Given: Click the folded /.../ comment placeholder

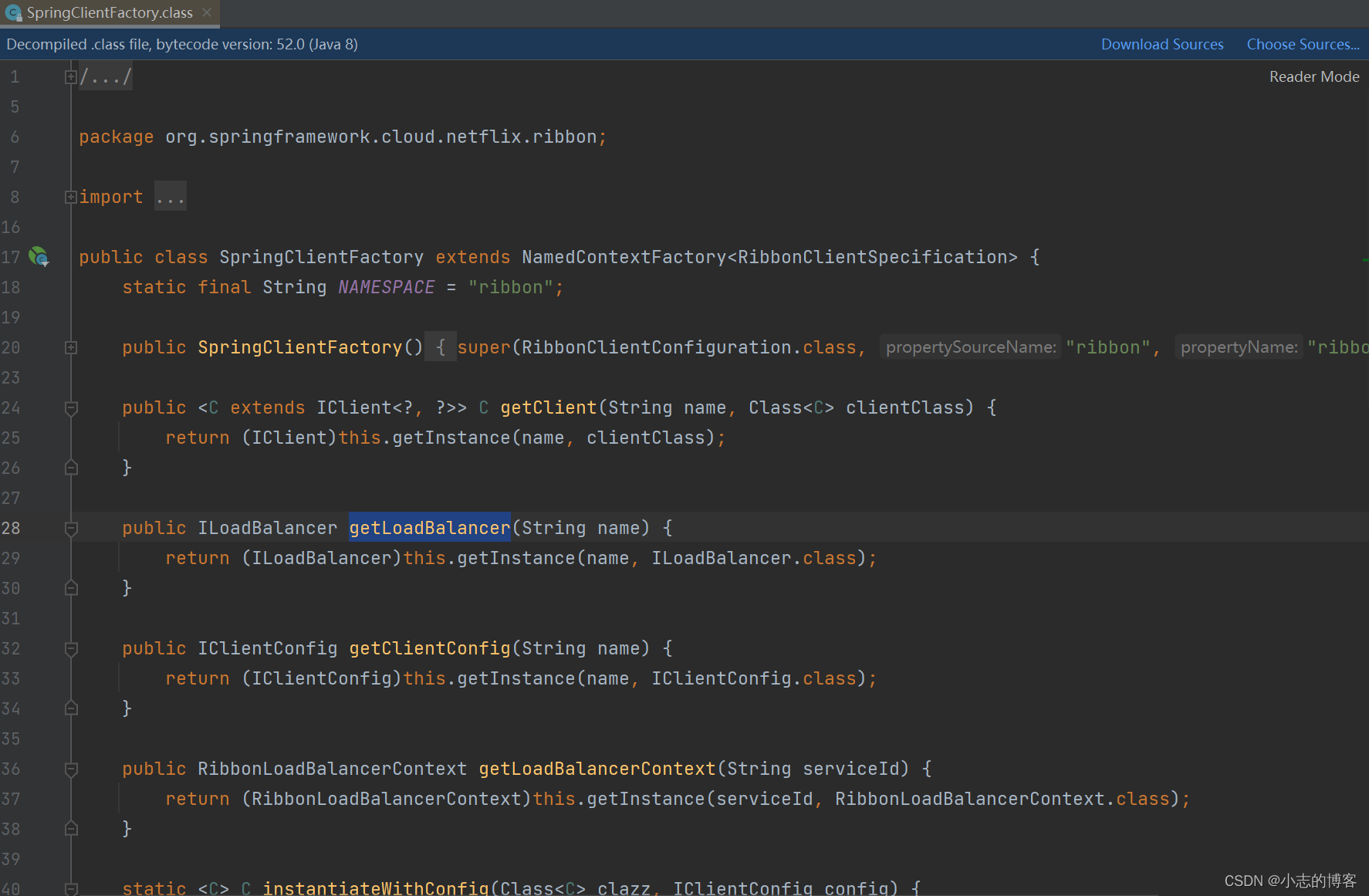Looking at the screenshot, I should pyautogui.click(x=106, y=76).
